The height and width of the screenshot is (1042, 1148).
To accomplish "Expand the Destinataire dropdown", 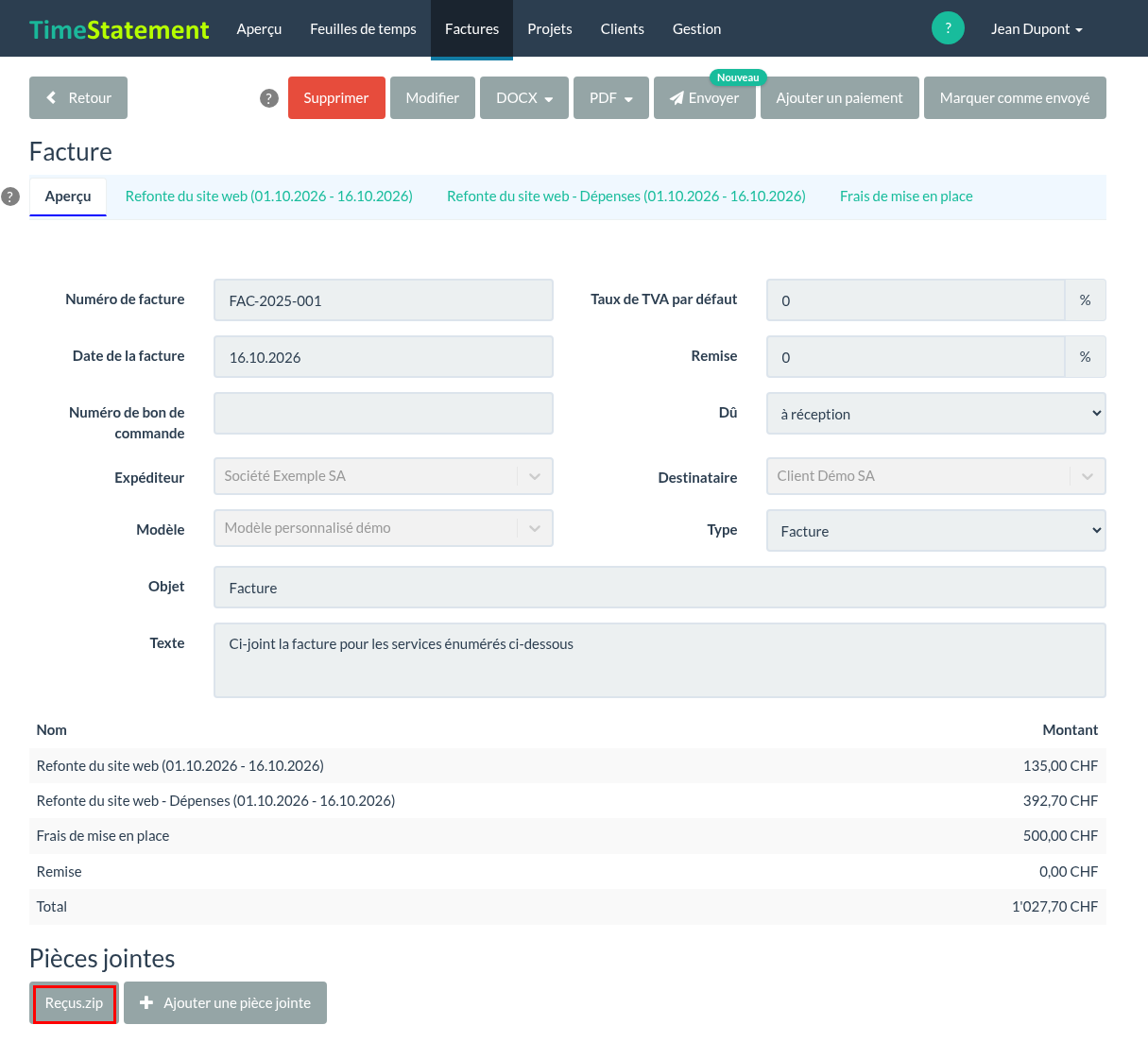I will (936, 476).
